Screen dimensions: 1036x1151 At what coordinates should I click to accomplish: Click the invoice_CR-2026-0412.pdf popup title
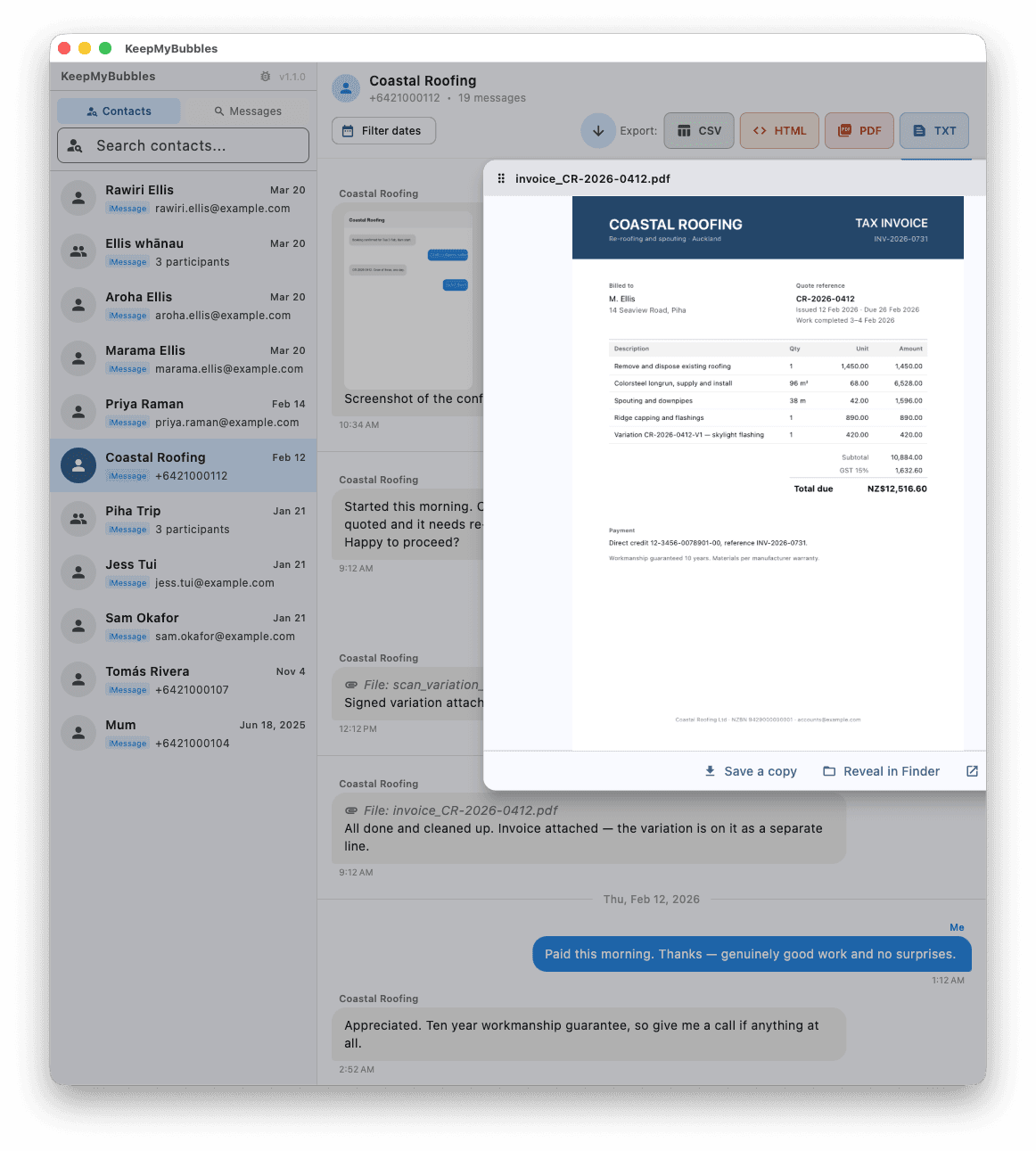click(593, 178)
